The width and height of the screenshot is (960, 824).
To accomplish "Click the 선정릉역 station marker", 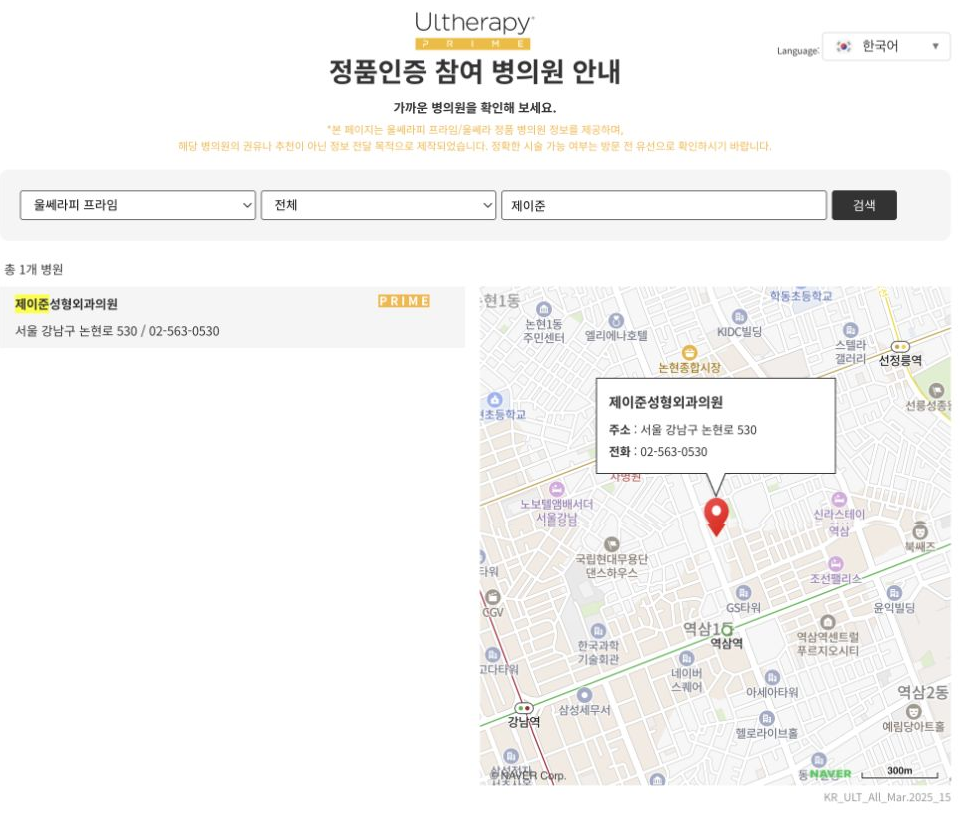I will [x=900, y=346].
